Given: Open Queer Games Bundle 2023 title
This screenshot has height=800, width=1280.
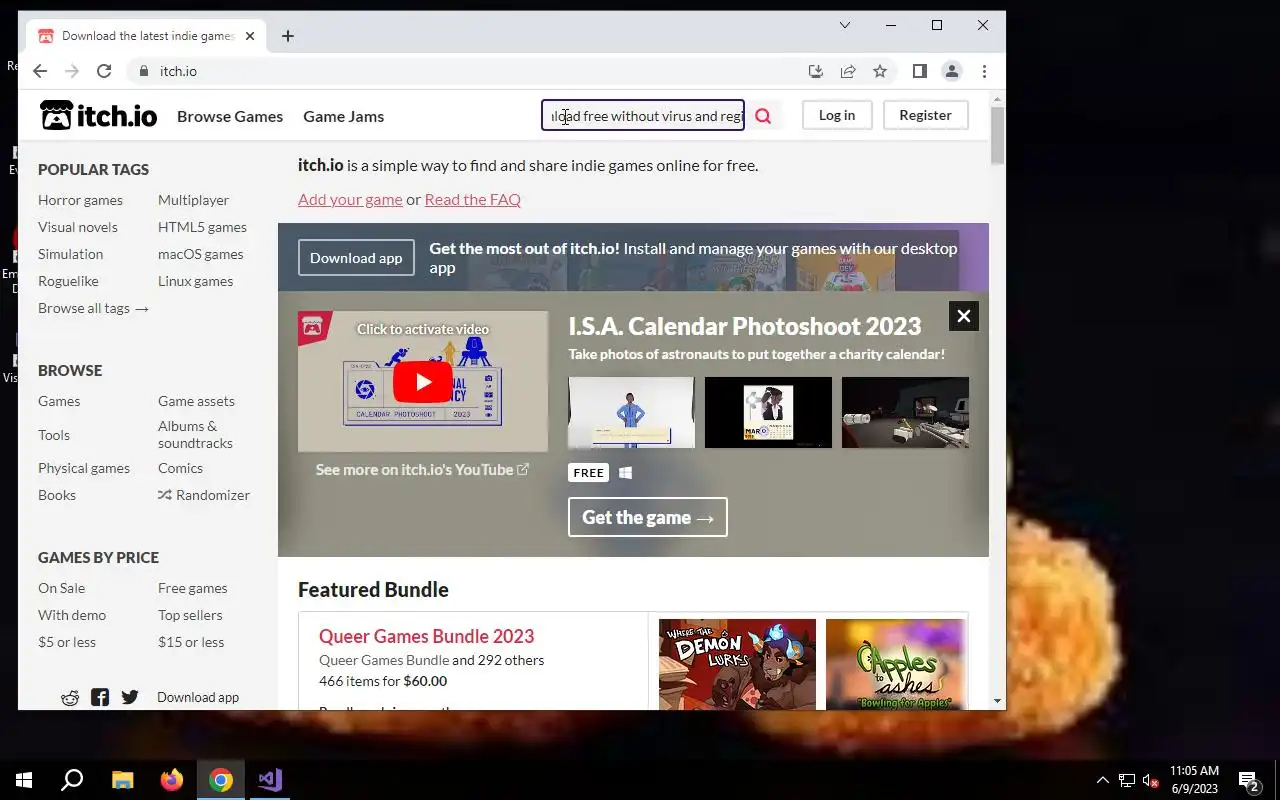Looking at the screenshot, I should [426, 636].
